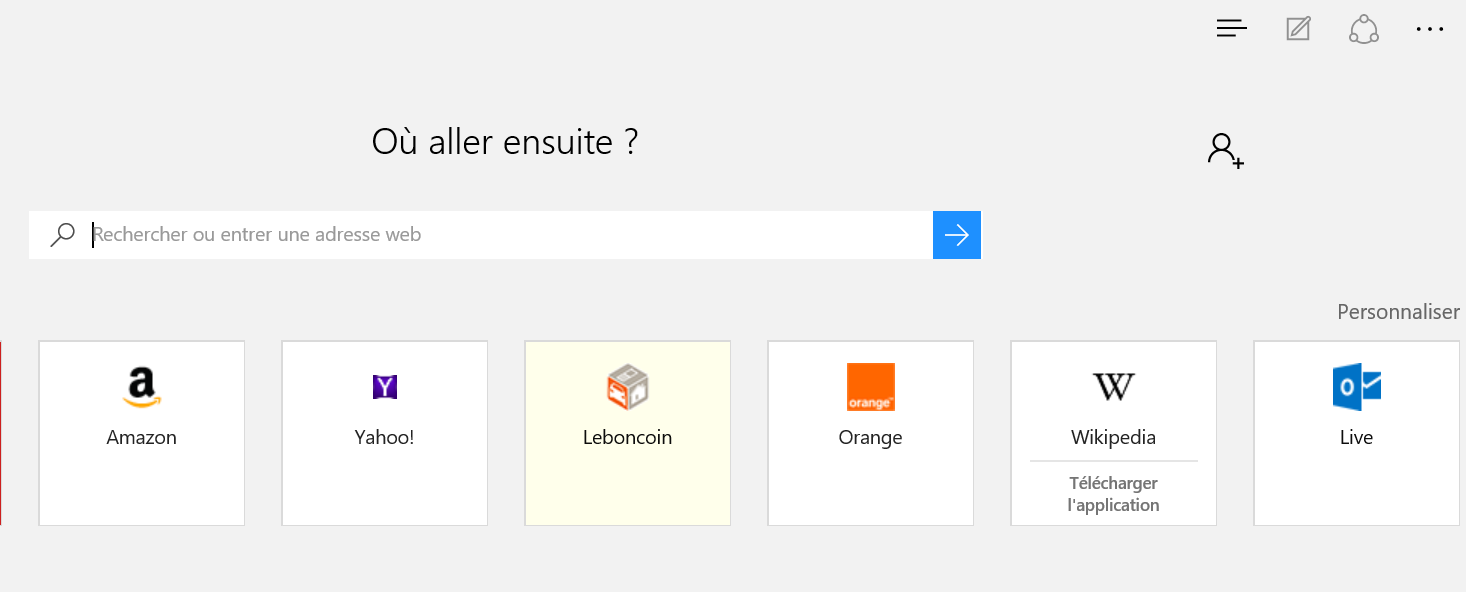This screenshot has height=592, width=1466.
Task: Click the 'Amazon' tile label text
Action: (142, 438)
